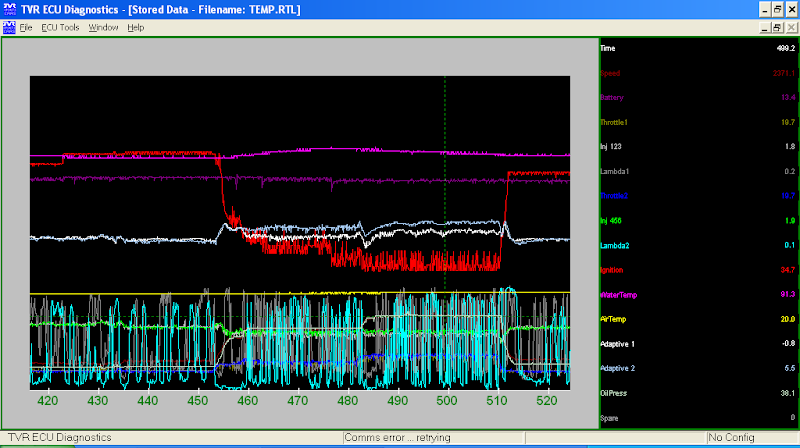The image size is (800, 448).
Task: Select the OilPress channel label
Action: pos(613,393)
